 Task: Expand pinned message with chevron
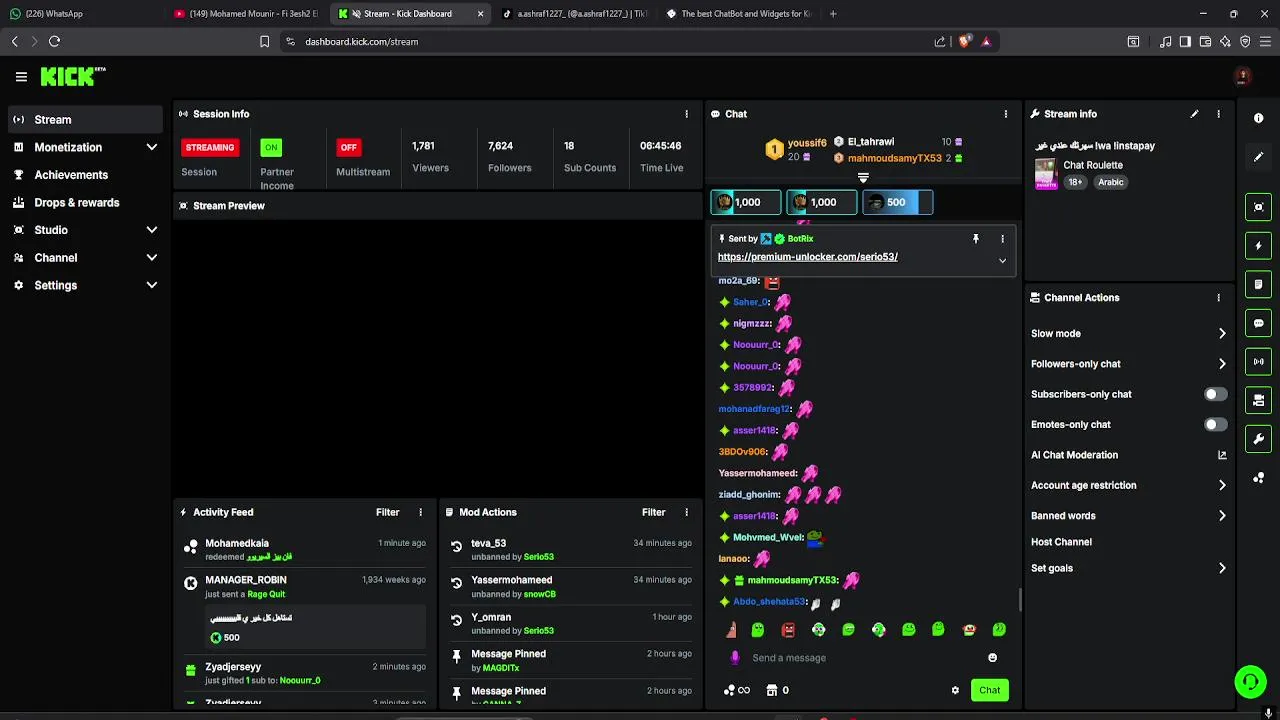(1002, 261)
